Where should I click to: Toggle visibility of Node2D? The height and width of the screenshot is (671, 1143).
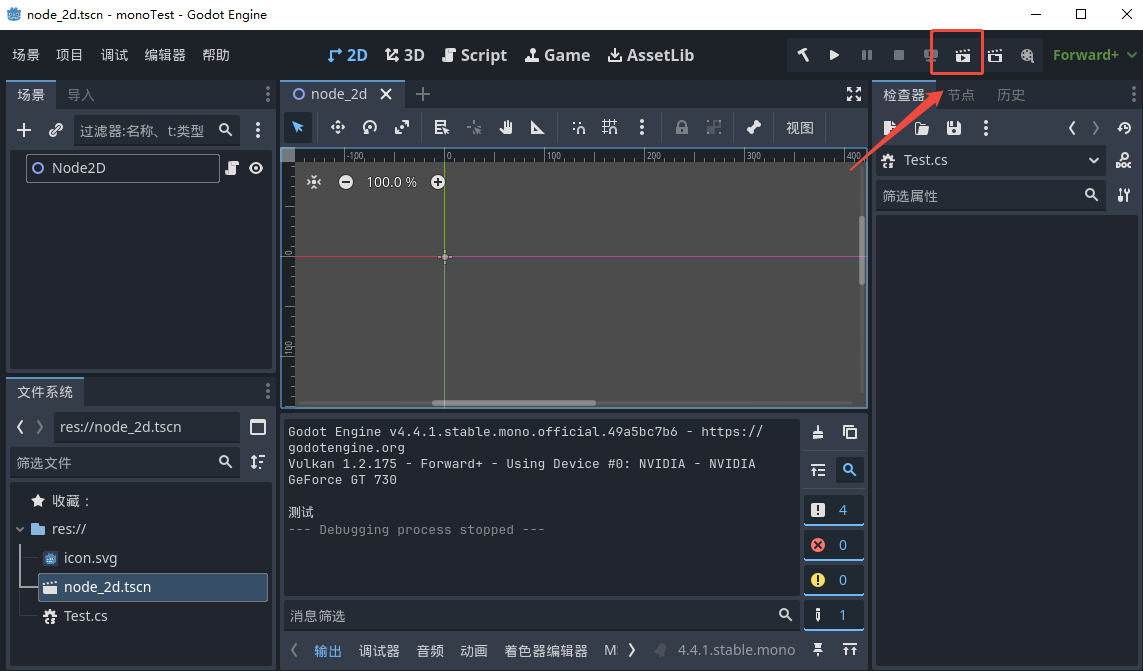pyautogui.click(x=256, y=168)
